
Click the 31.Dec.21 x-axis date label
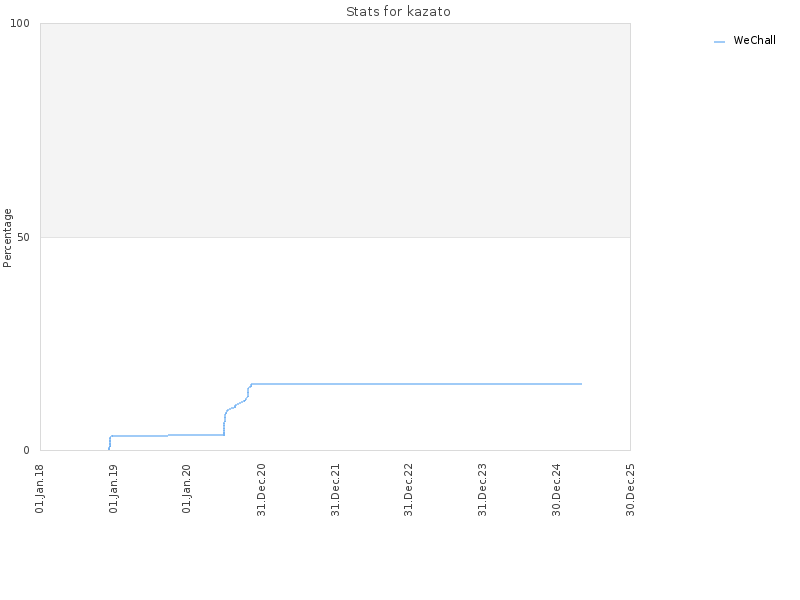(335, 490)
